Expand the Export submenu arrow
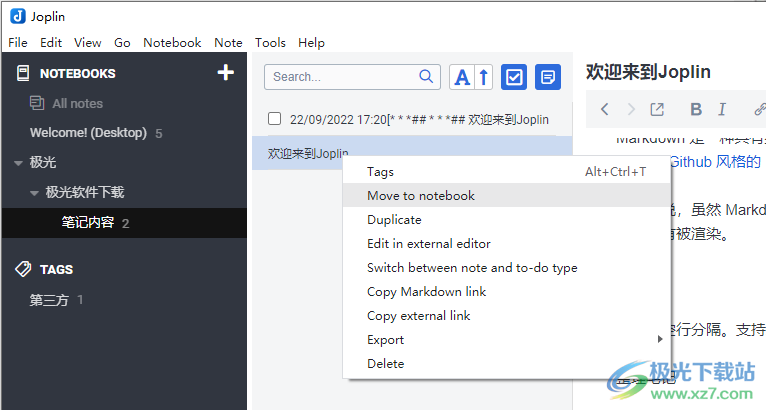The height and width of the screenshot is (410, 766). pyautogui.click(x=660, y=339)
